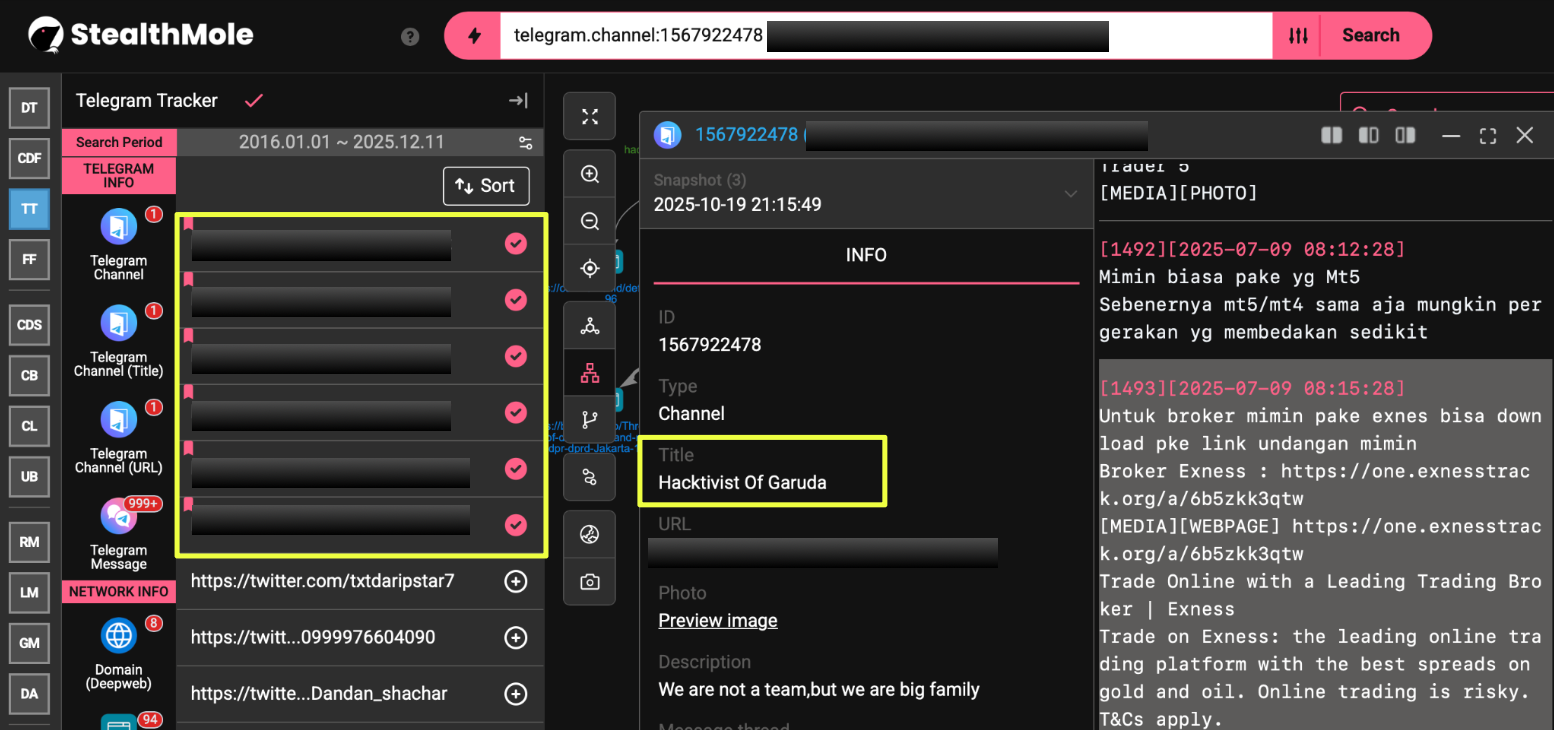This screenshot has height=730, width=1554.
Task: Uncheck the first redacted list item checkmark
Action: tap(516, 244)
